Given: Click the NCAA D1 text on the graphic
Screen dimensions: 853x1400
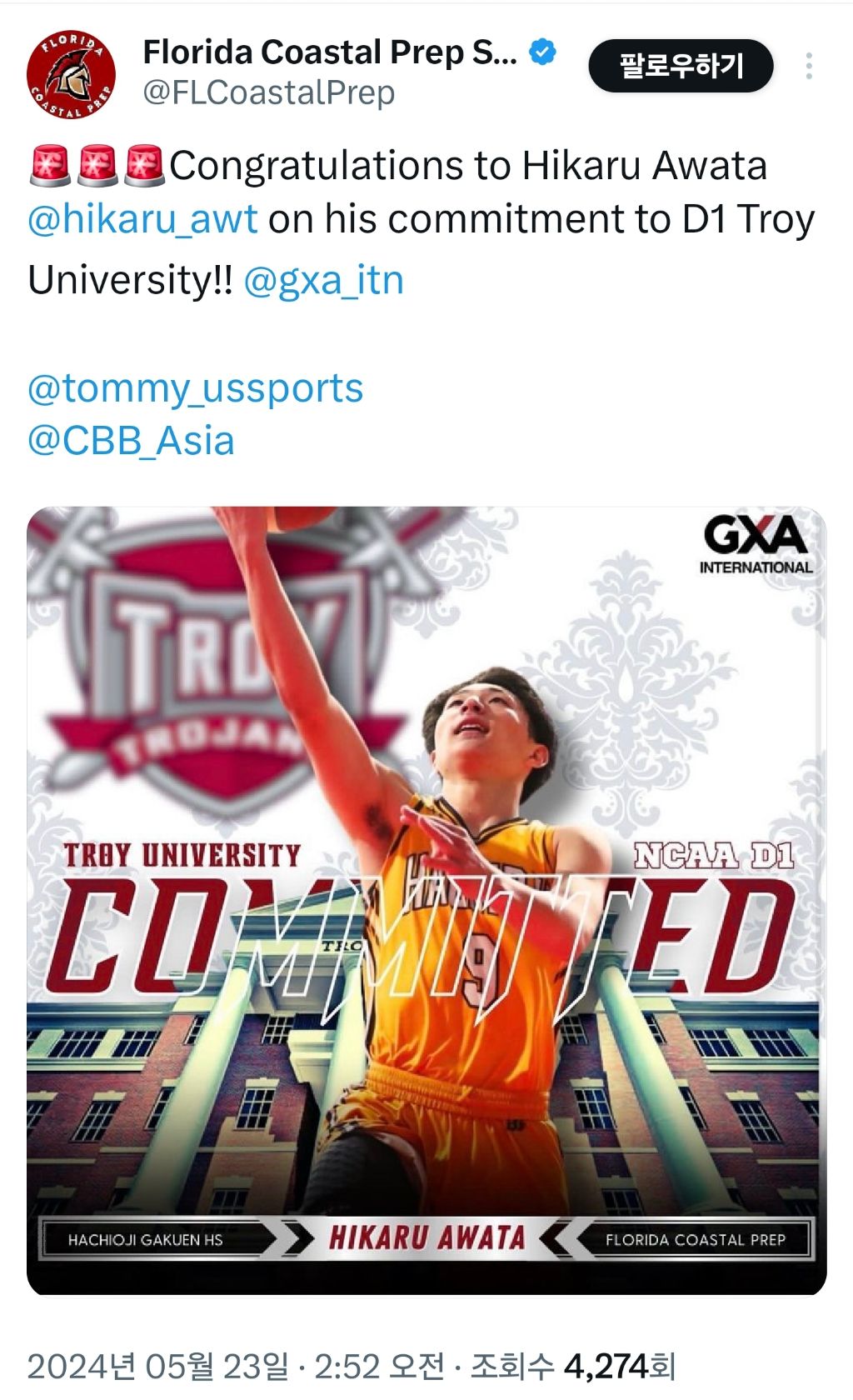Looking at the screenshot, I should coord(714,855).
